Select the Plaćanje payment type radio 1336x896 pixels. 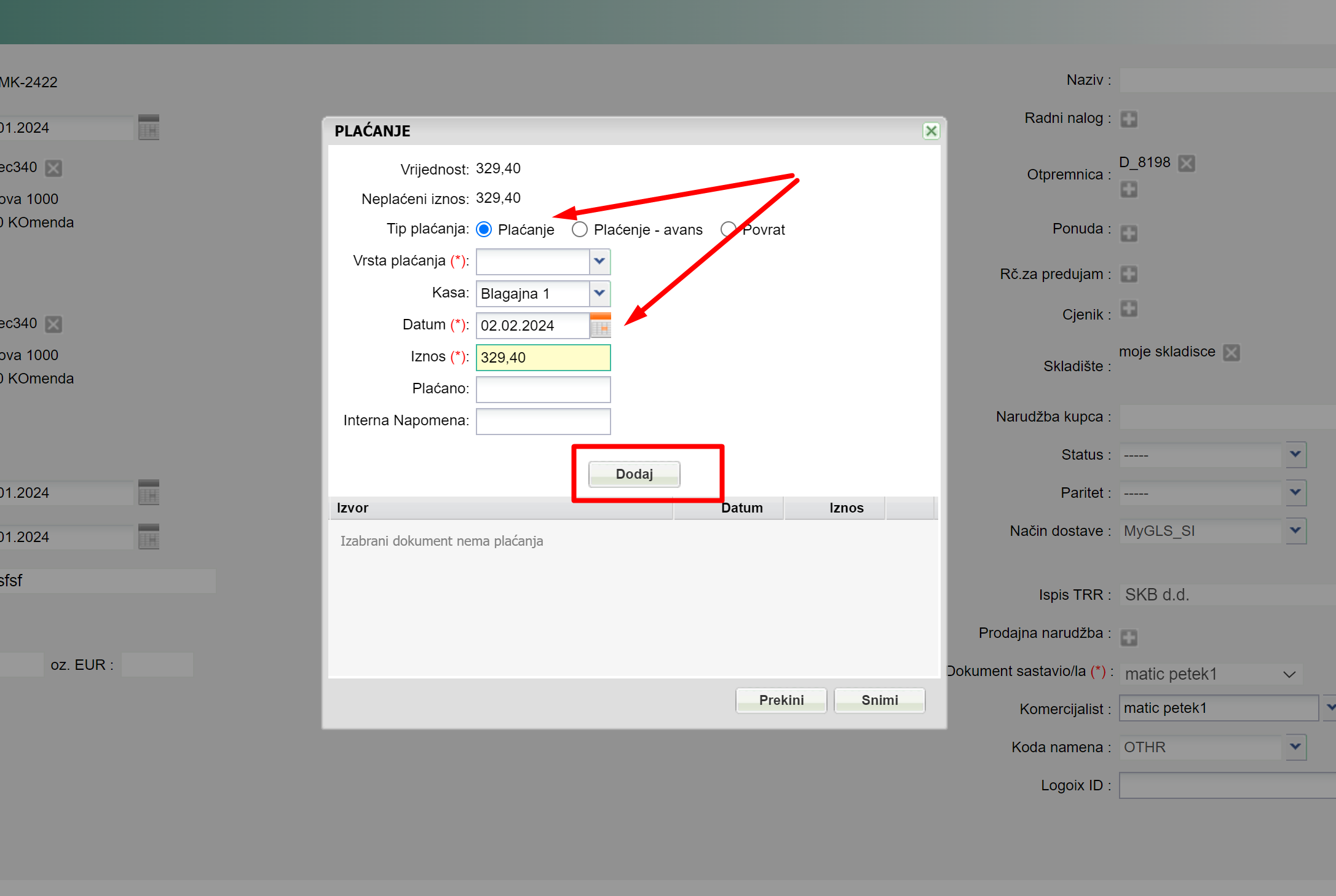(484, 229)
